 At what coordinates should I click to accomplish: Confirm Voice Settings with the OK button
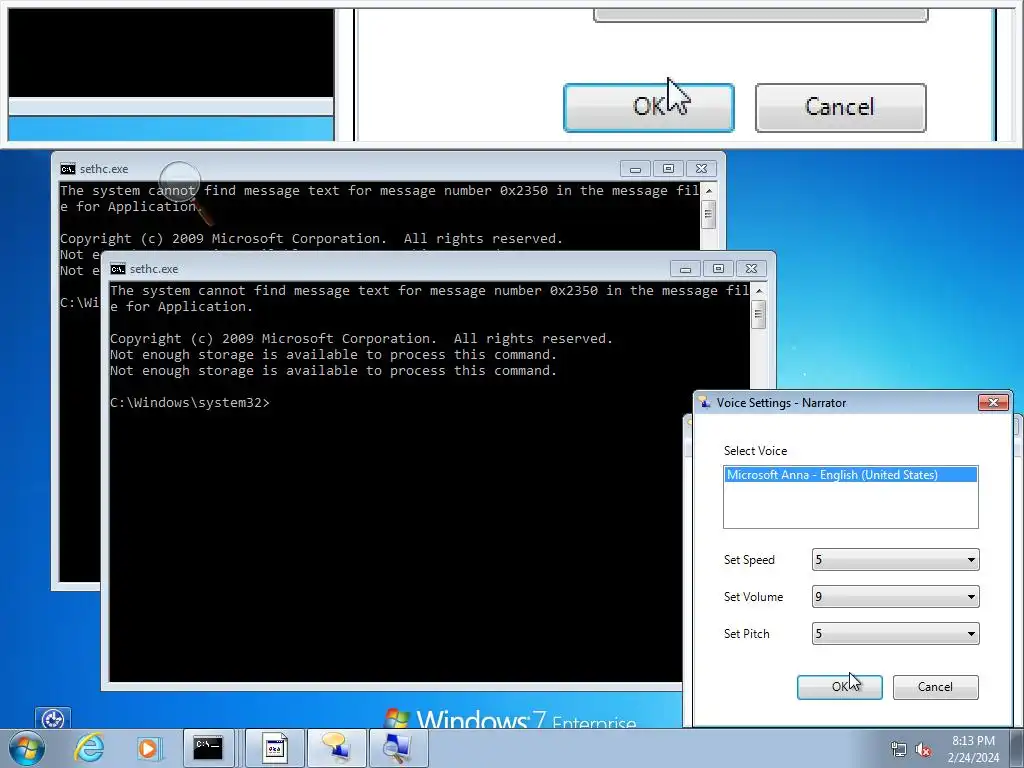point(839,687)
